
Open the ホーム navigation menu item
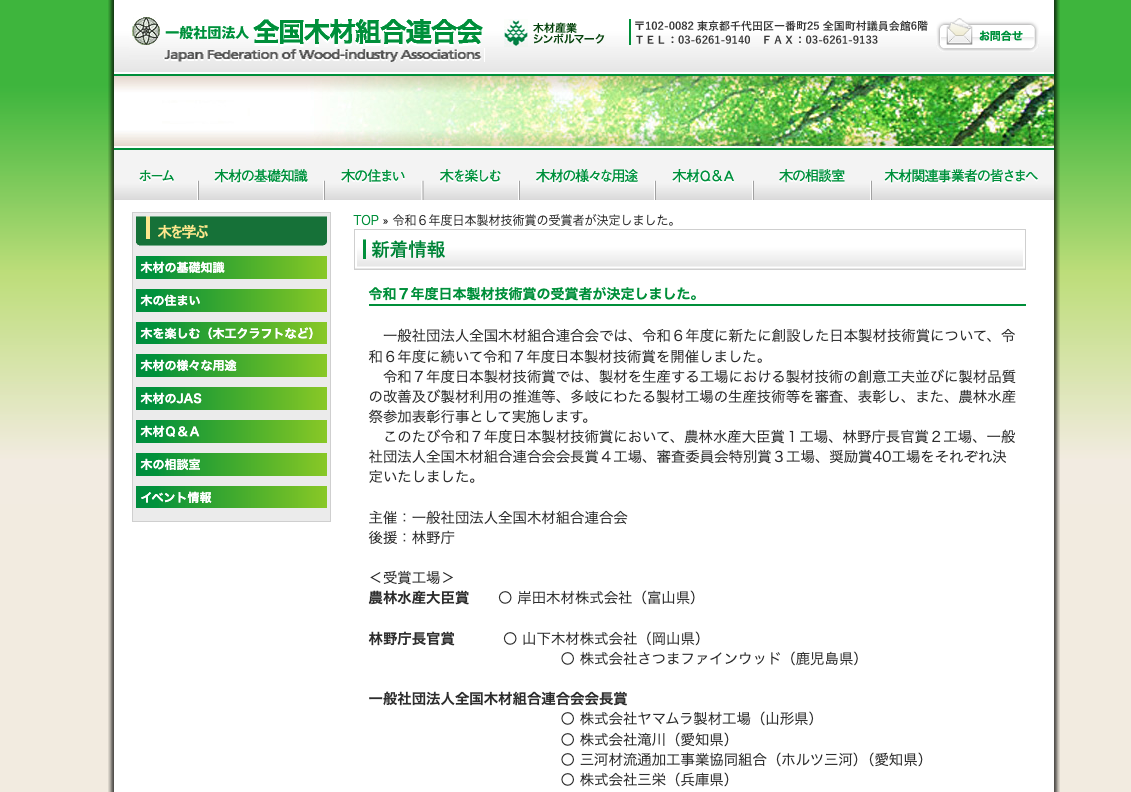[156, 176]
